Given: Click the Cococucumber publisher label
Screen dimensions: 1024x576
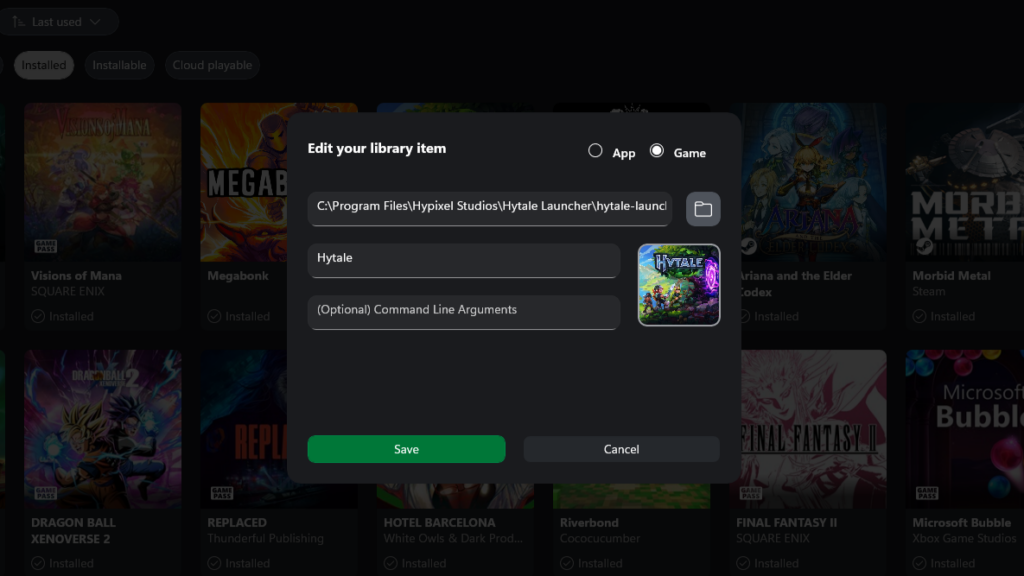Looking at the screenshot, I should click(600, 539).
